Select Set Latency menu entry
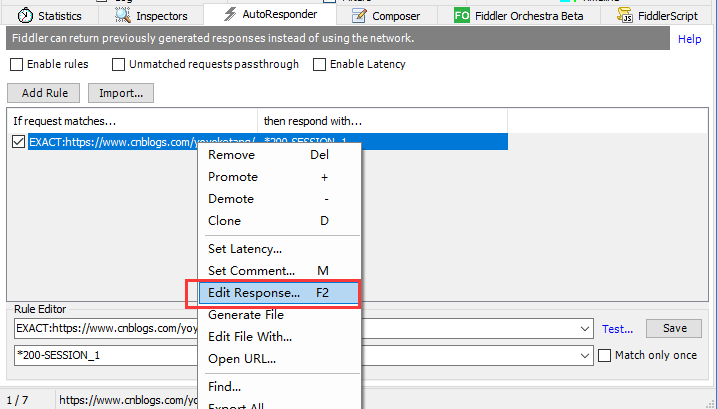717x409 pixels. coord(245,249)
